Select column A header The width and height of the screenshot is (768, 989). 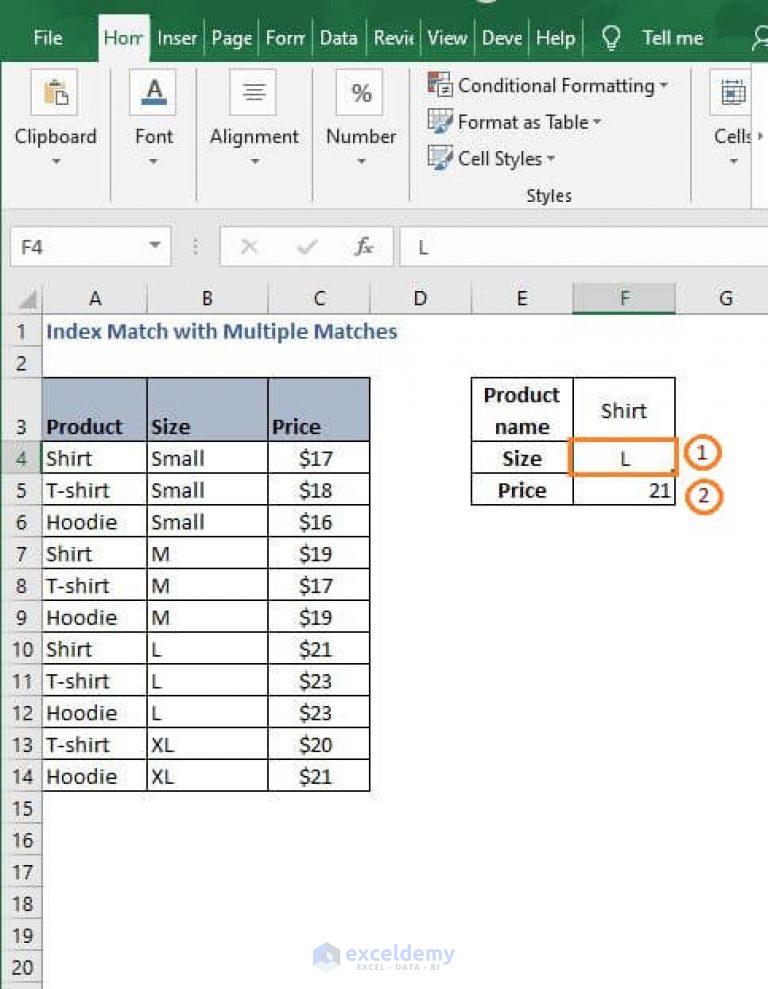point(95,298)
